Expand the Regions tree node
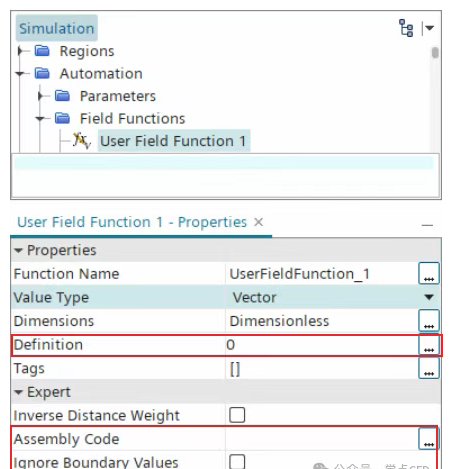The width and height of the screenshot is (451, 469). 21,51
